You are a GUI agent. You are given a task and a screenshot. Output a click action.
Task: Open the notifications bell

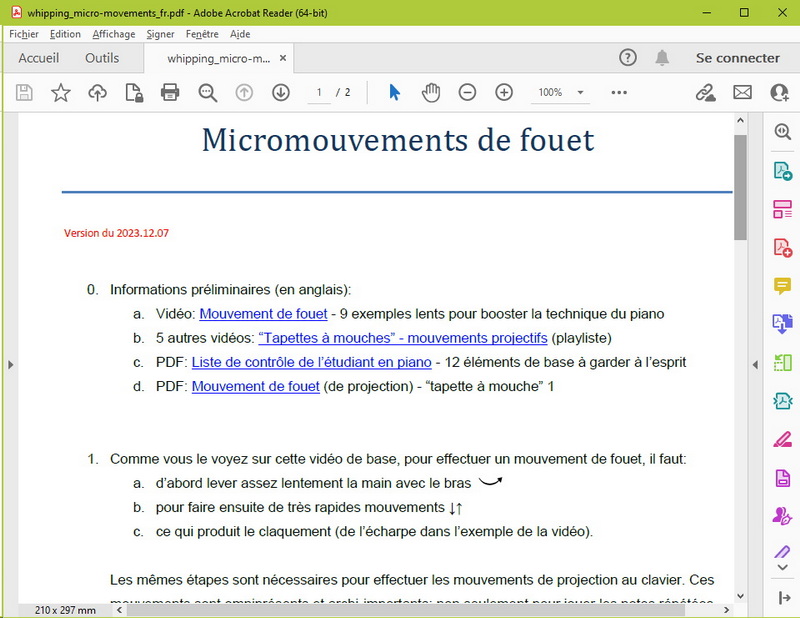click(x=662, y=58)
